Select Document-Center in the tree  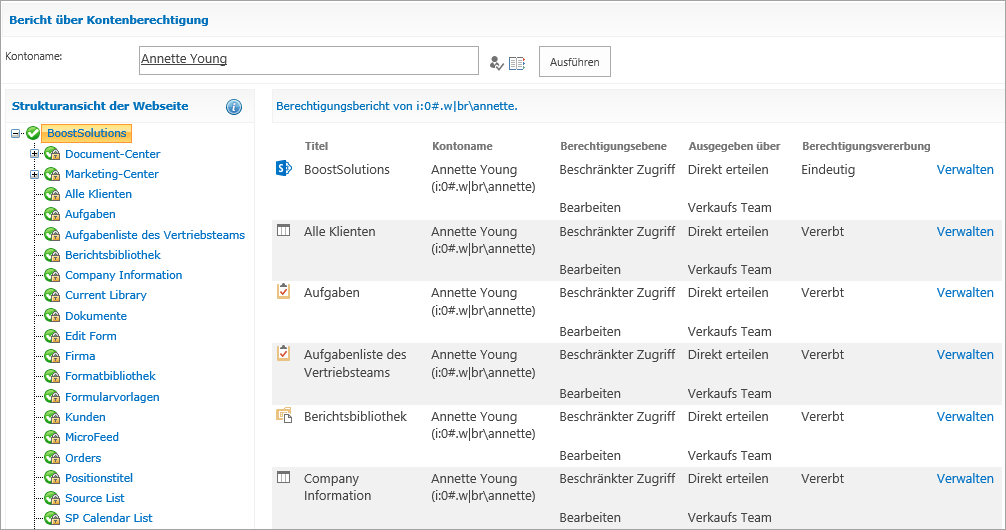(x=112, y=154)
